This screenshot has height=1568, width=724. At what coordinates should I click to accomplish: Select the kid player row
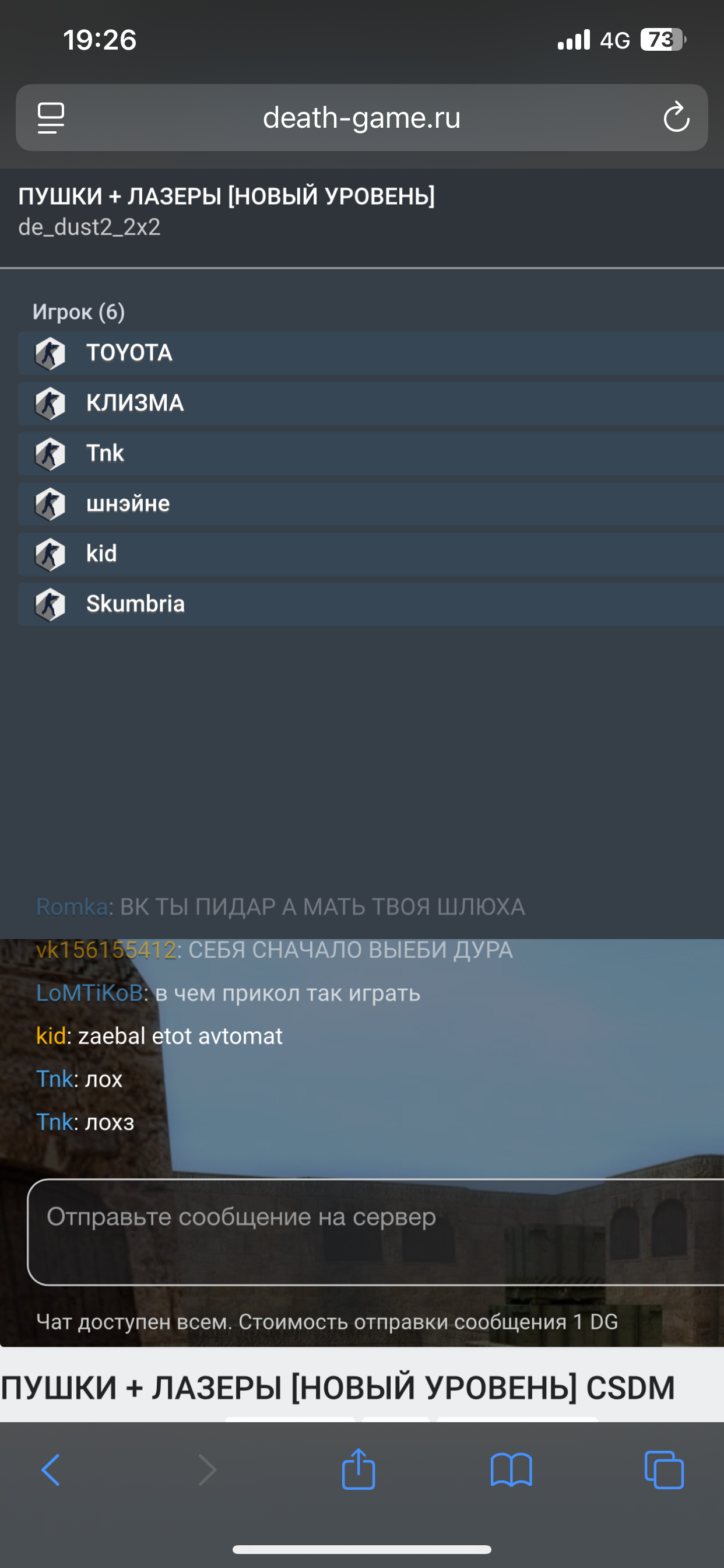pos(371,554)
